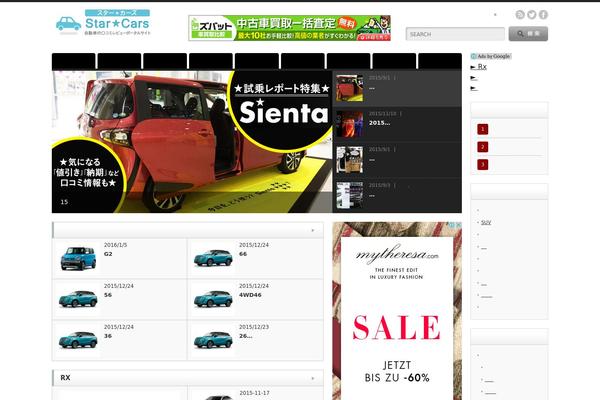600x400 pixels.
Task: Click the magnifier search button
Action: click(x=528, y=34)
